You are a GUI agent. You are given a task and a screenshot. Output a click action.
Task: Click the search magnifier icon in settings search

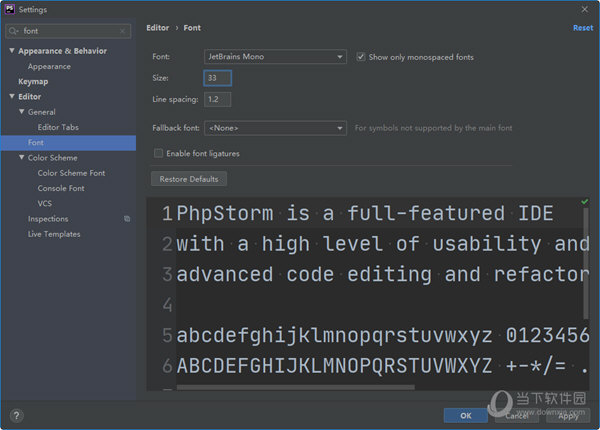click(13, 31)
